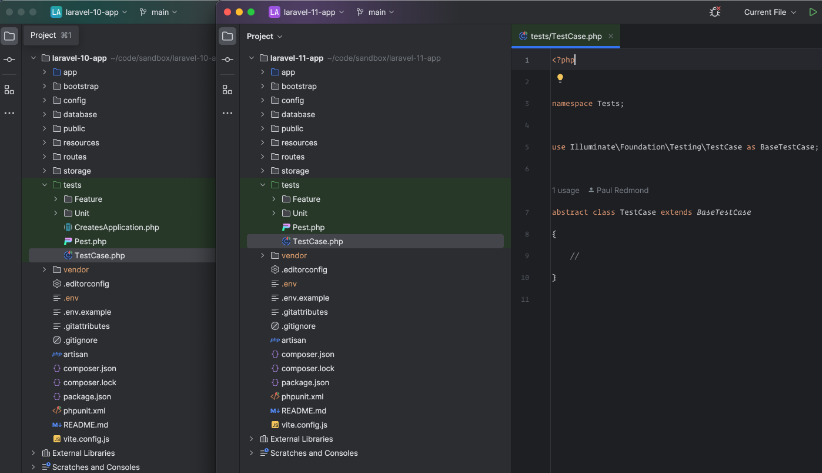Open More tool windows ellipsis in laravel-10-app window
The width and height of the screenshot is (822, 473).
pyautogui.click(x=9, y=113)
